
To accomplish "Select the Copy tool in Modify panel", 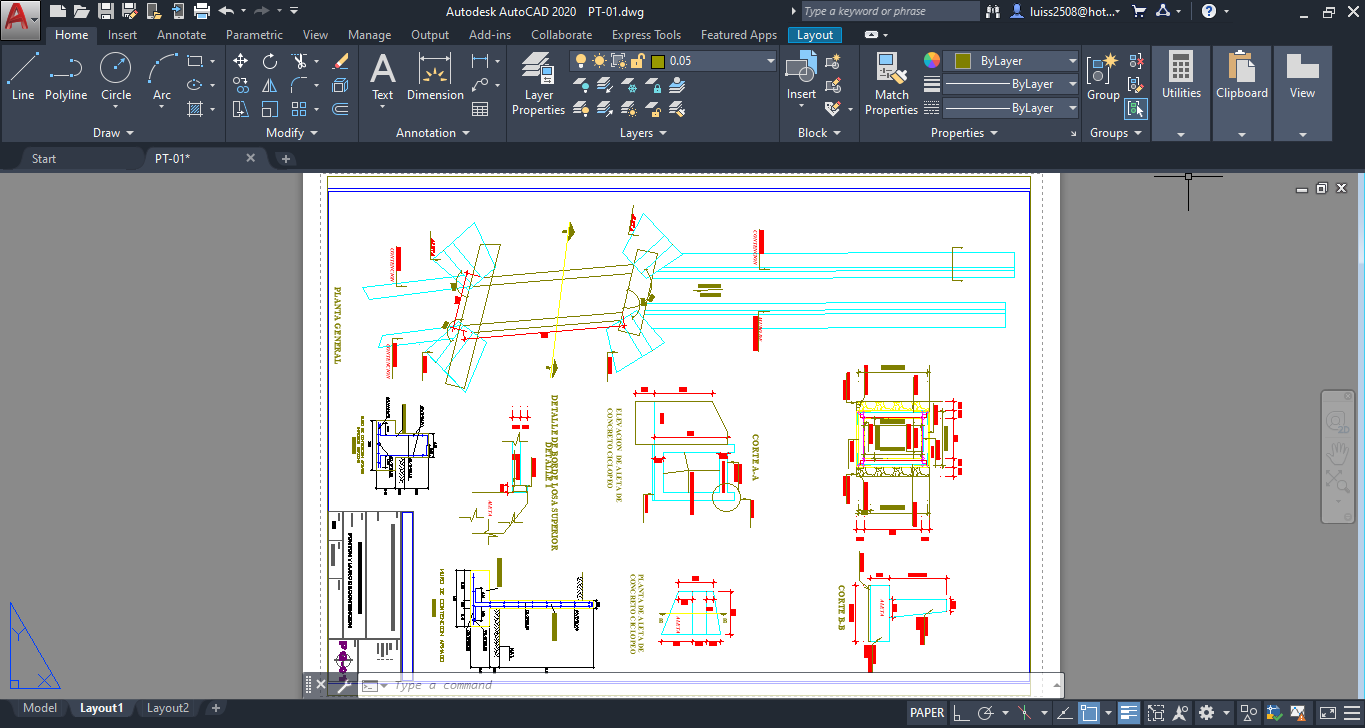I will [241, 85].
